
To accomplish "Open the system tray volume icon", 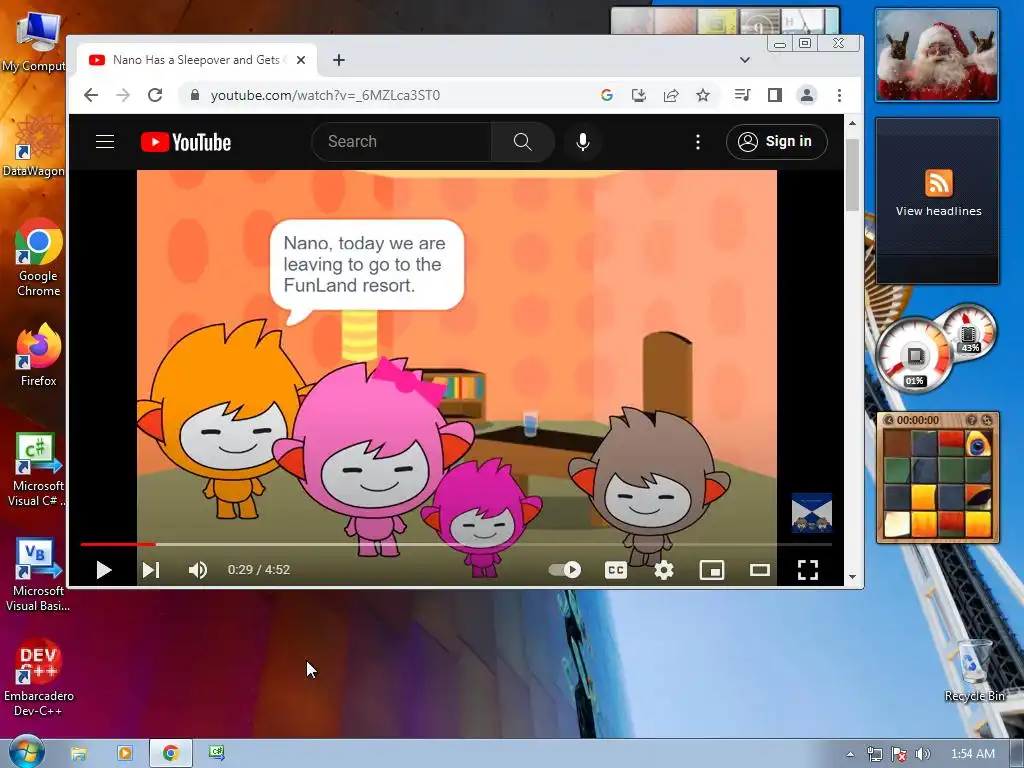I will [923, 754].
